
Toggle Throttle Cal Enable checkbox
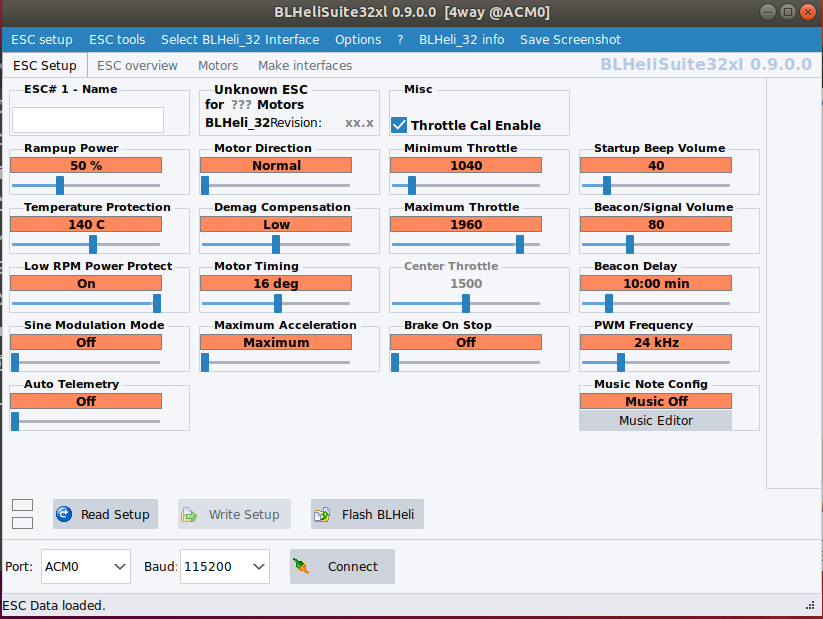tap(399, 125)
